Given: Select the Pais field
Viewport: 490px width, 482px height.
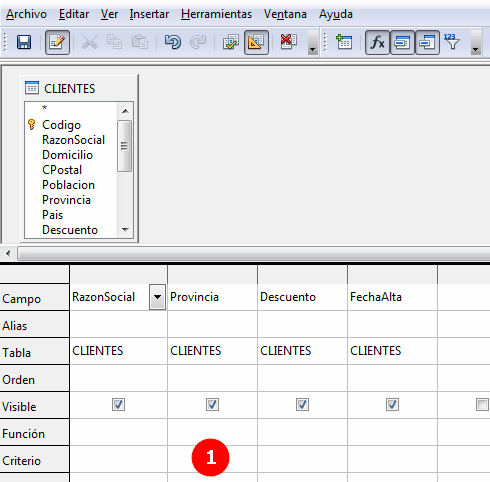Looking at the screenshot, I should (x=52, y=215).
